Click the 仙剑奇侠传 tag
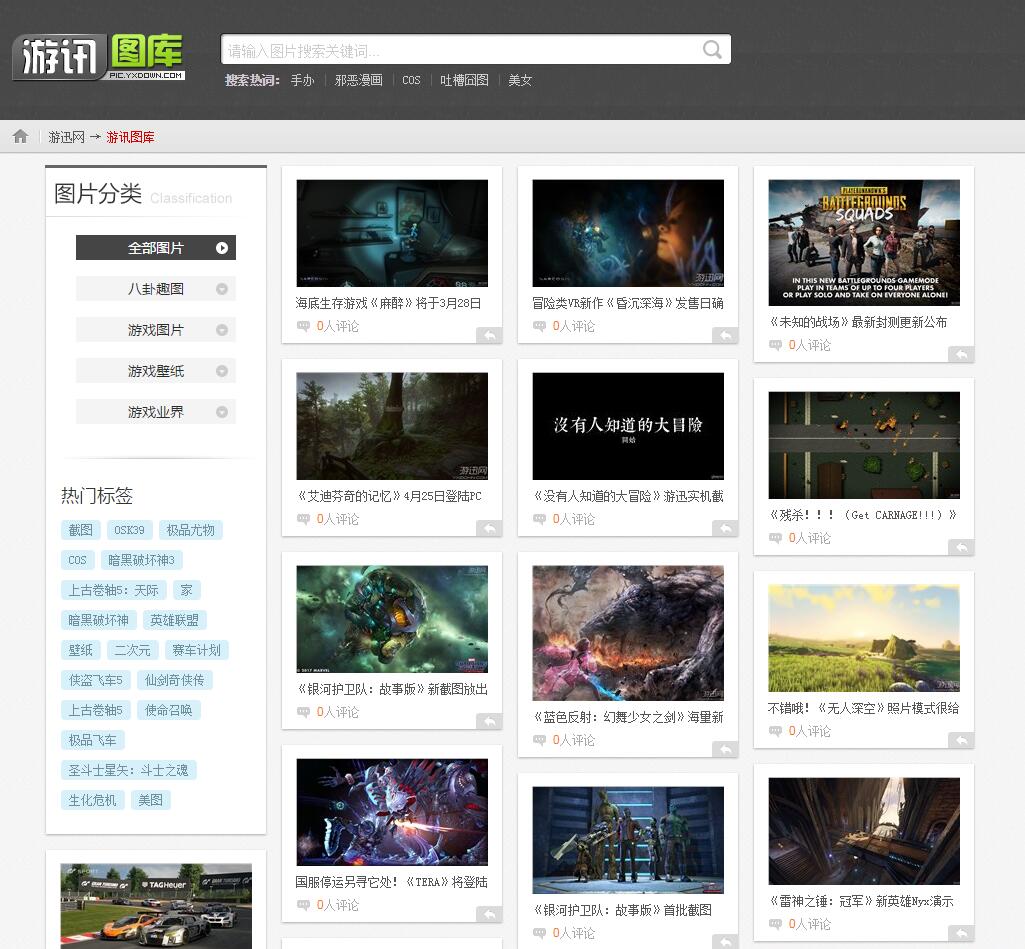 coord(175,680)
